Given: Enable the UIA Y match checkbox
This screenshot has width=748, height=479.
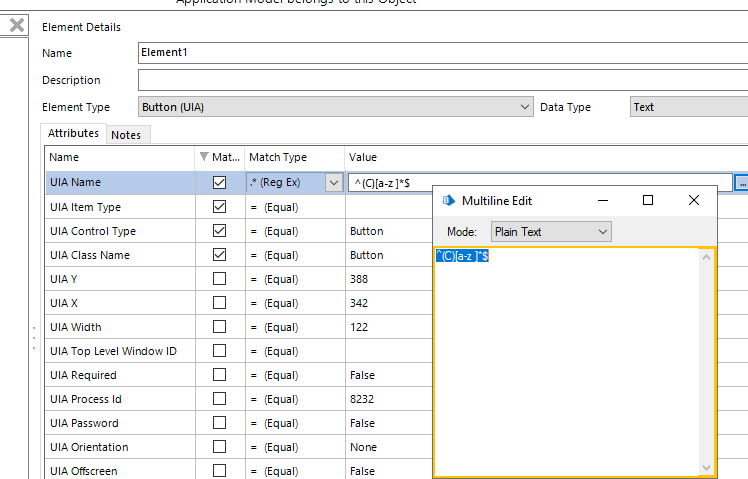Looking at the screenshot, I should click(220, 279).
